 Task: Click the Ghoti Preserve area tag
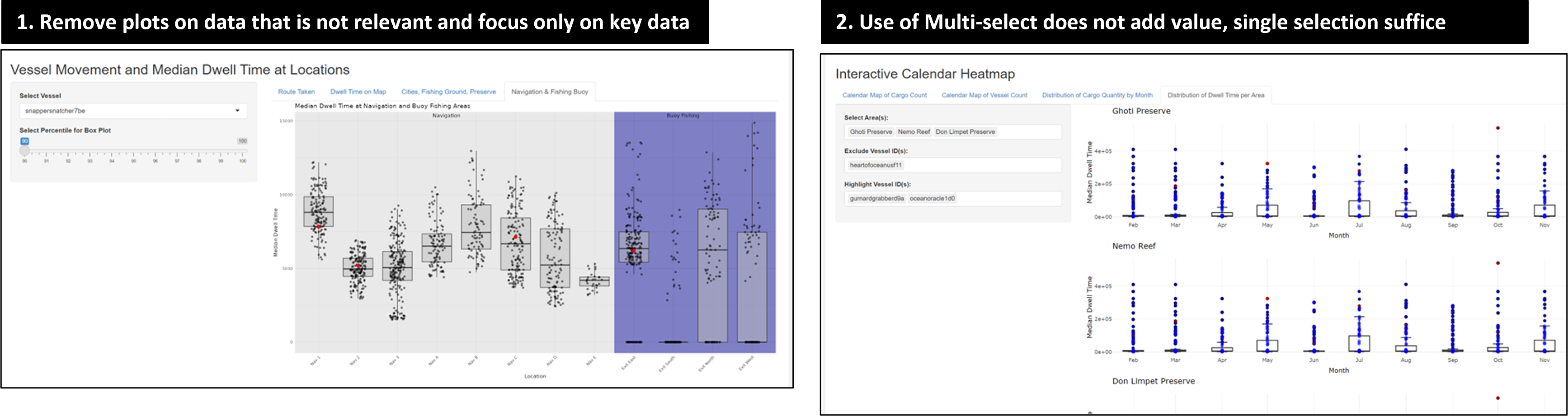coord(871,132)
